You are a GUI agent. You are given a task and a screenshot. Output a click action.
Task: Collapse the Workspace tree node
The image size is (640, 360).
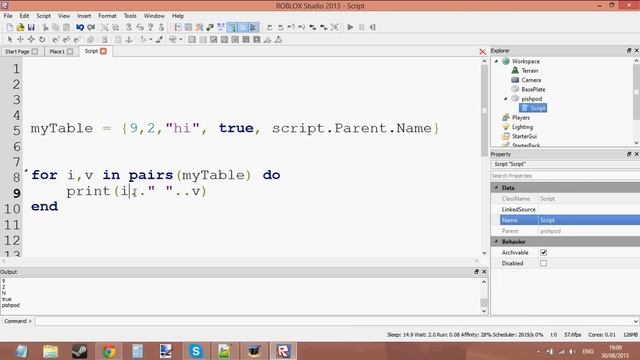click(x=496, y=61)
